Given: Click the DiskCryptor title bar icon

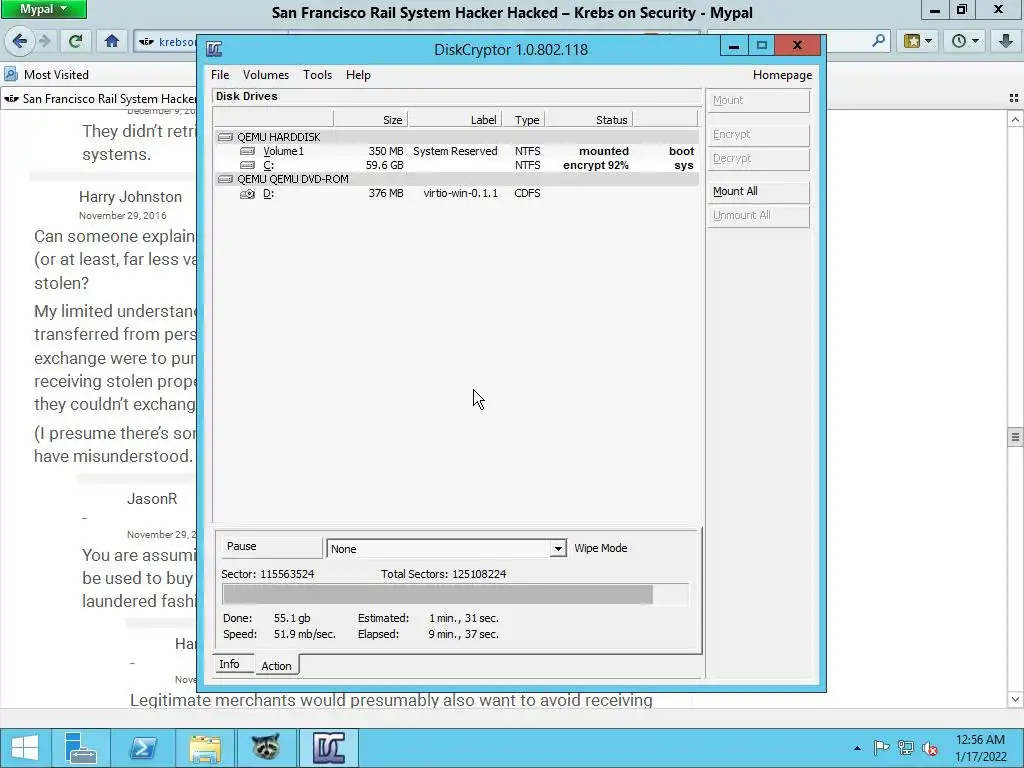Looking at the screenshot, I should click(x=214, y=49).
